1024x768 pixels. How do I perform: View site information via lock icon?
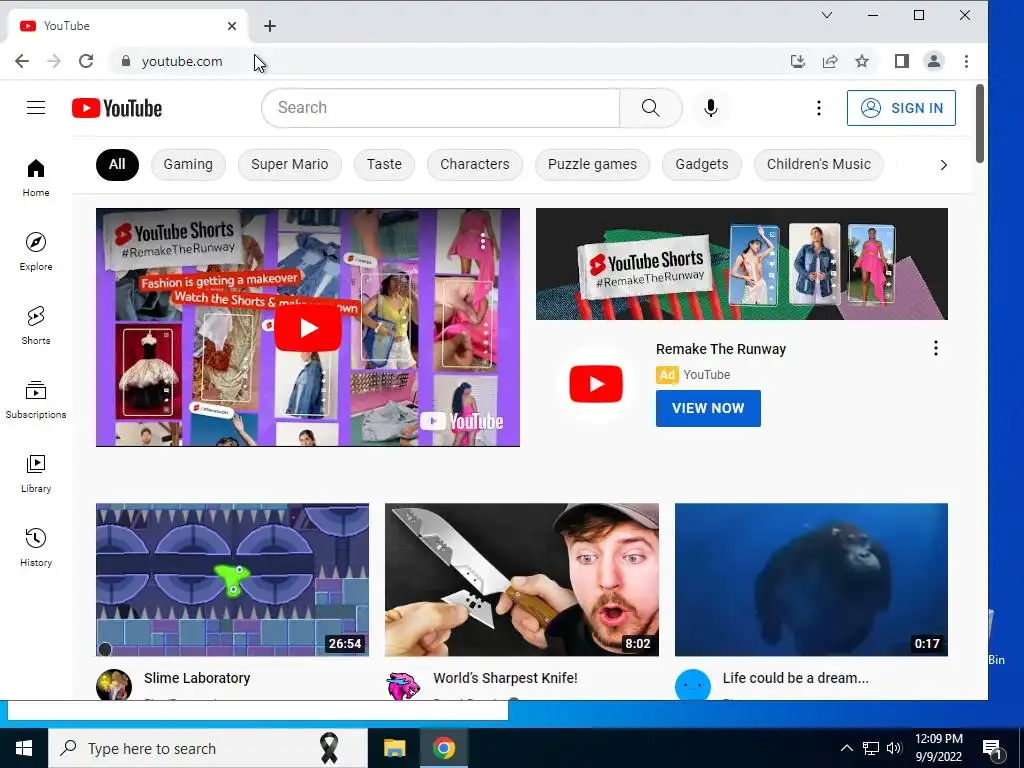(126, 61)
